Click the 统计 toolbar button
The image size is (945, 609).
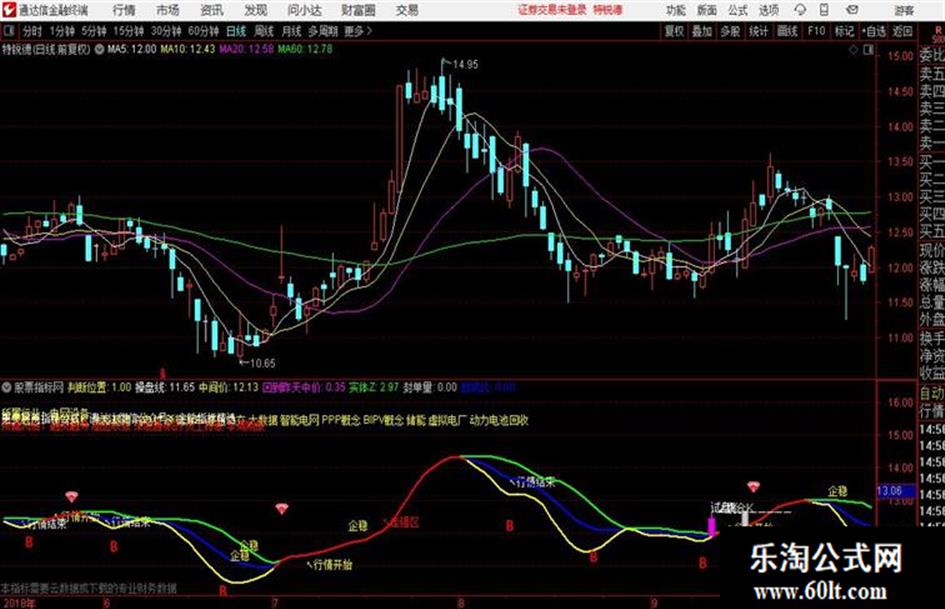[x=759, y=31]
